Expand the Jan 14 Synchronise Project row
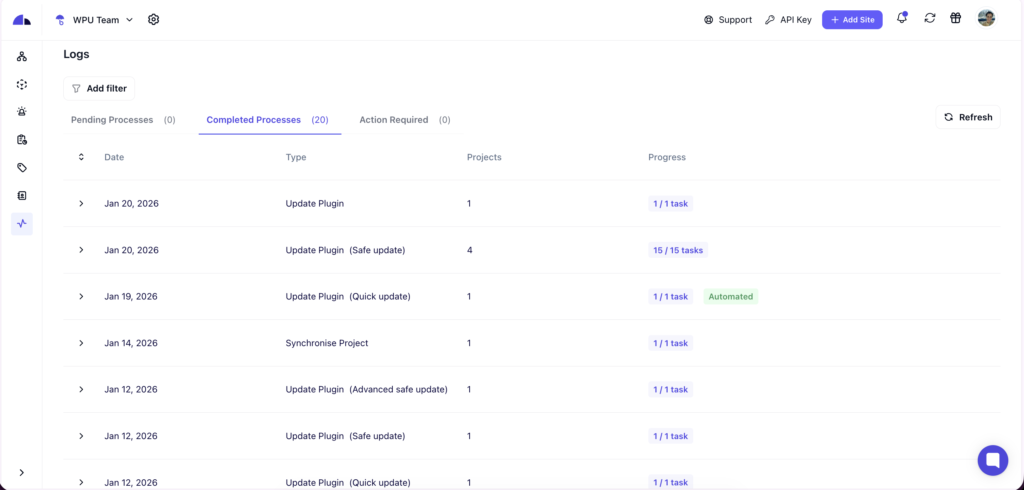This screenshot has width=1024, height=490. point(81,343)
